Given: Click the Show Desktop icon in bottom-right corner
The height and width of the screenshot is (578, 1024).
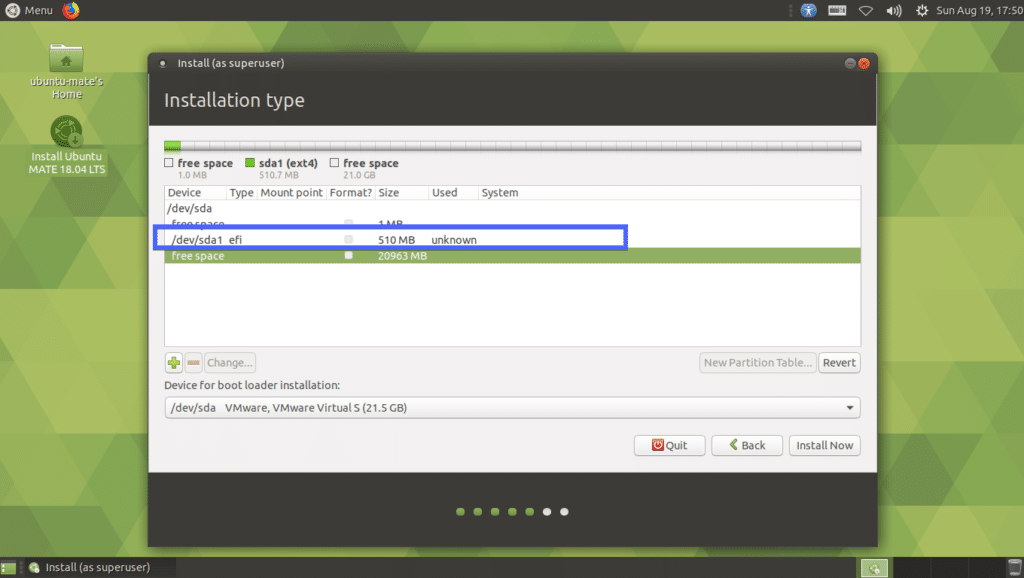Looking at the screenshot, I should (x=873, y=567).
